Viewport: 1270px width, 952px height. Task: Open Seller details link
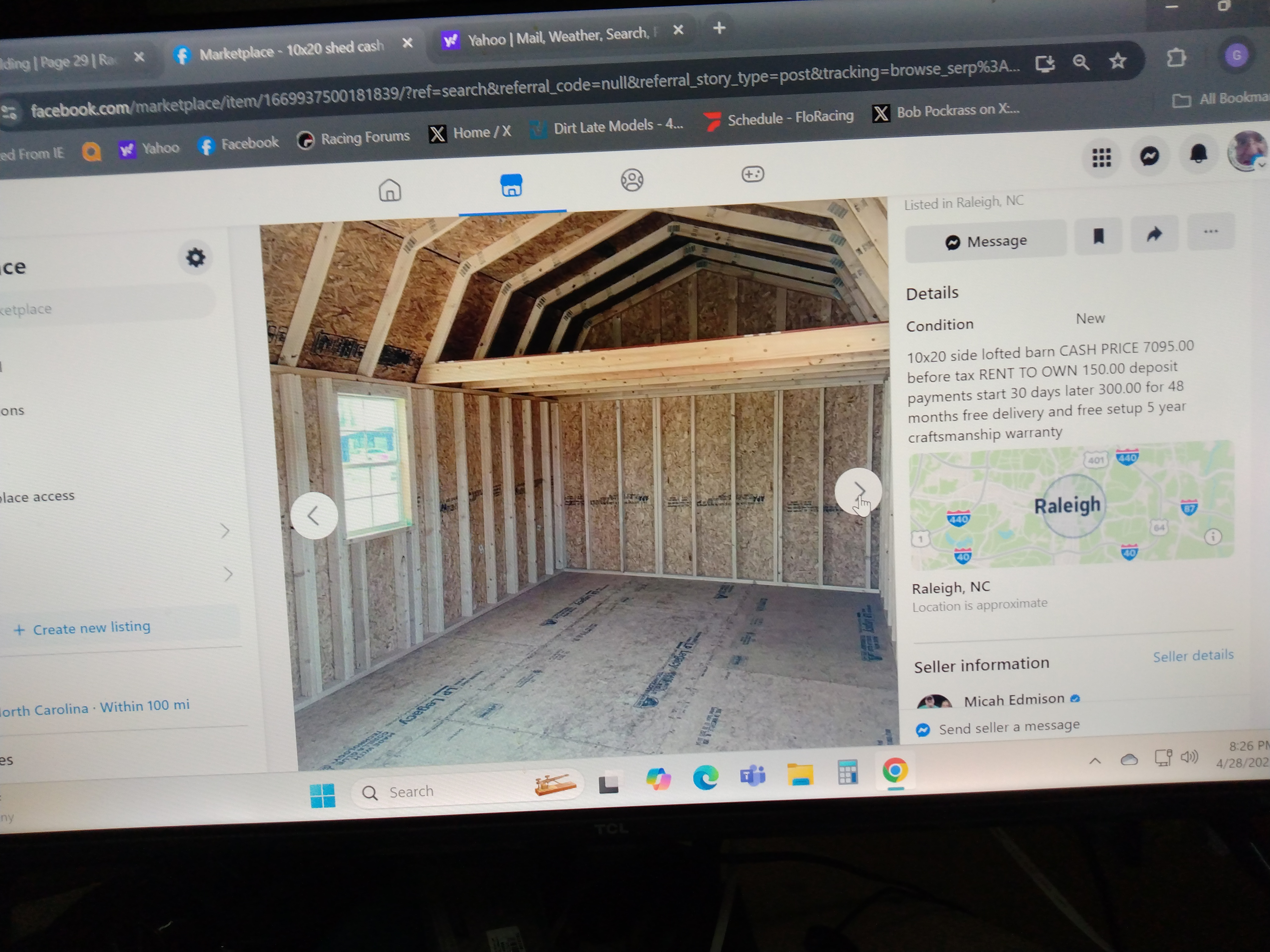(x=1192, y=655)
